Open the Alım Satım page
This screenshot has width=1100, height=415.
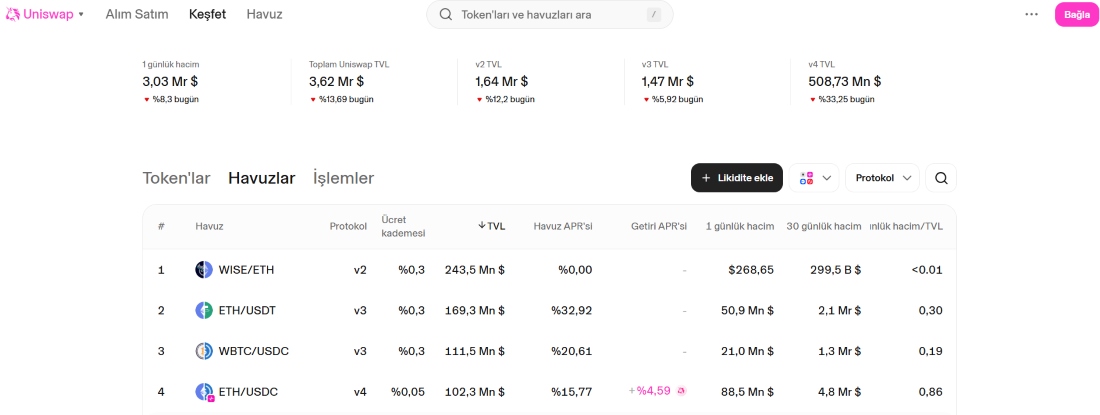137,14
